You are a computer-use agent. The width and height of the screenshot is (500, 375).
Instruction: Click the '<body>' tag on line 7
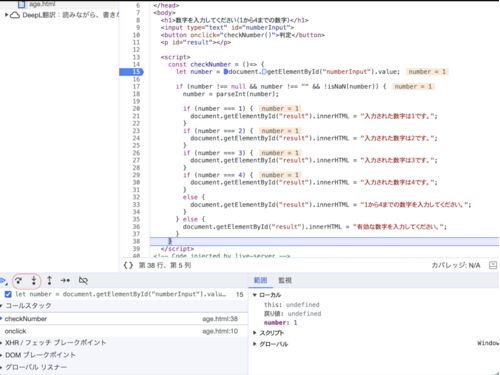click(164, 13)
